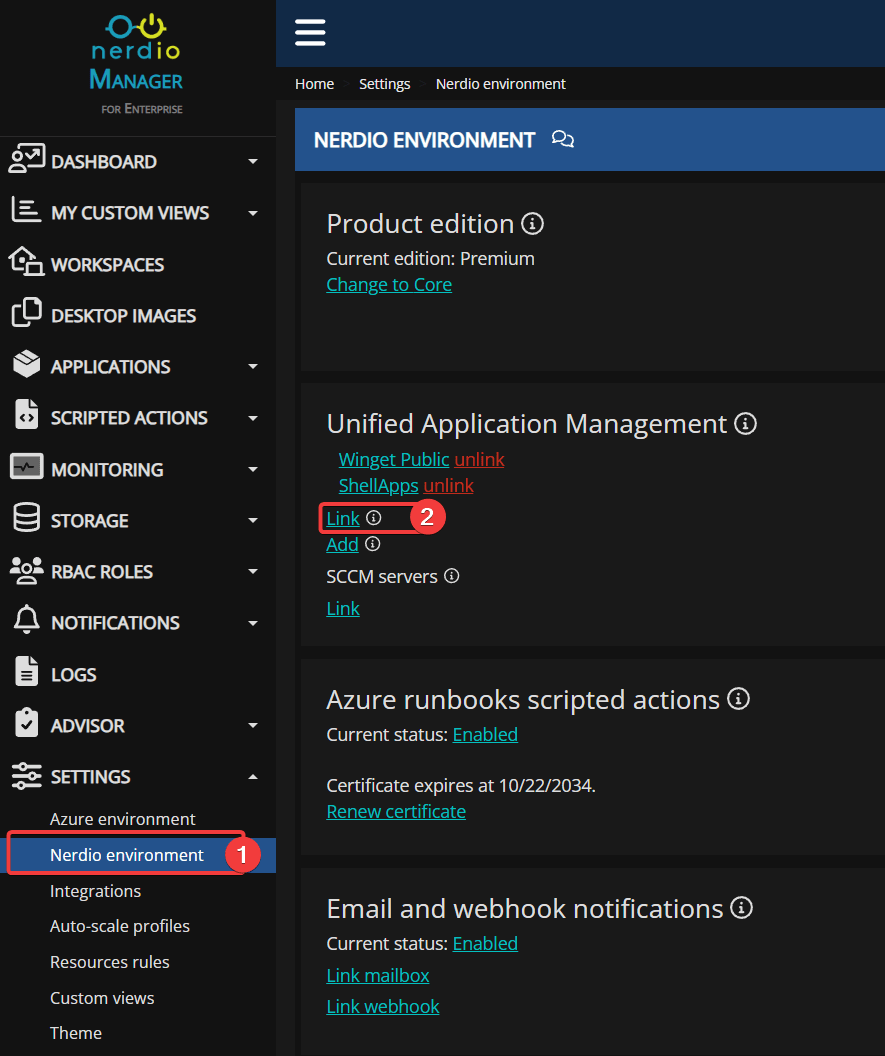Expand the Scripted Actions arrow
Screen dimensions: 885x1056
253,418
